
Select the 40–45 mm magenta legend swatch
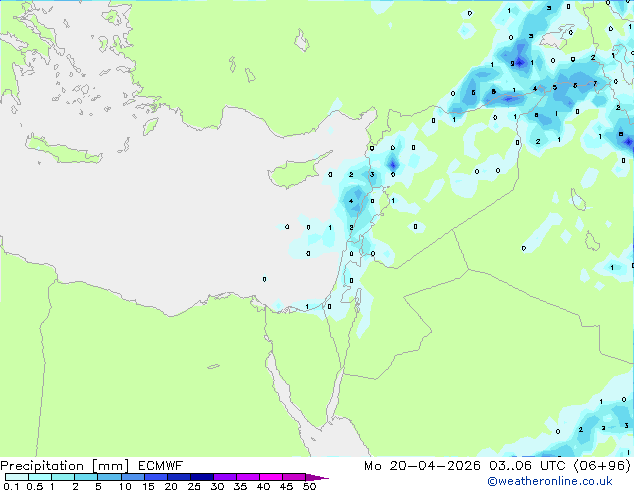[271, 477]
